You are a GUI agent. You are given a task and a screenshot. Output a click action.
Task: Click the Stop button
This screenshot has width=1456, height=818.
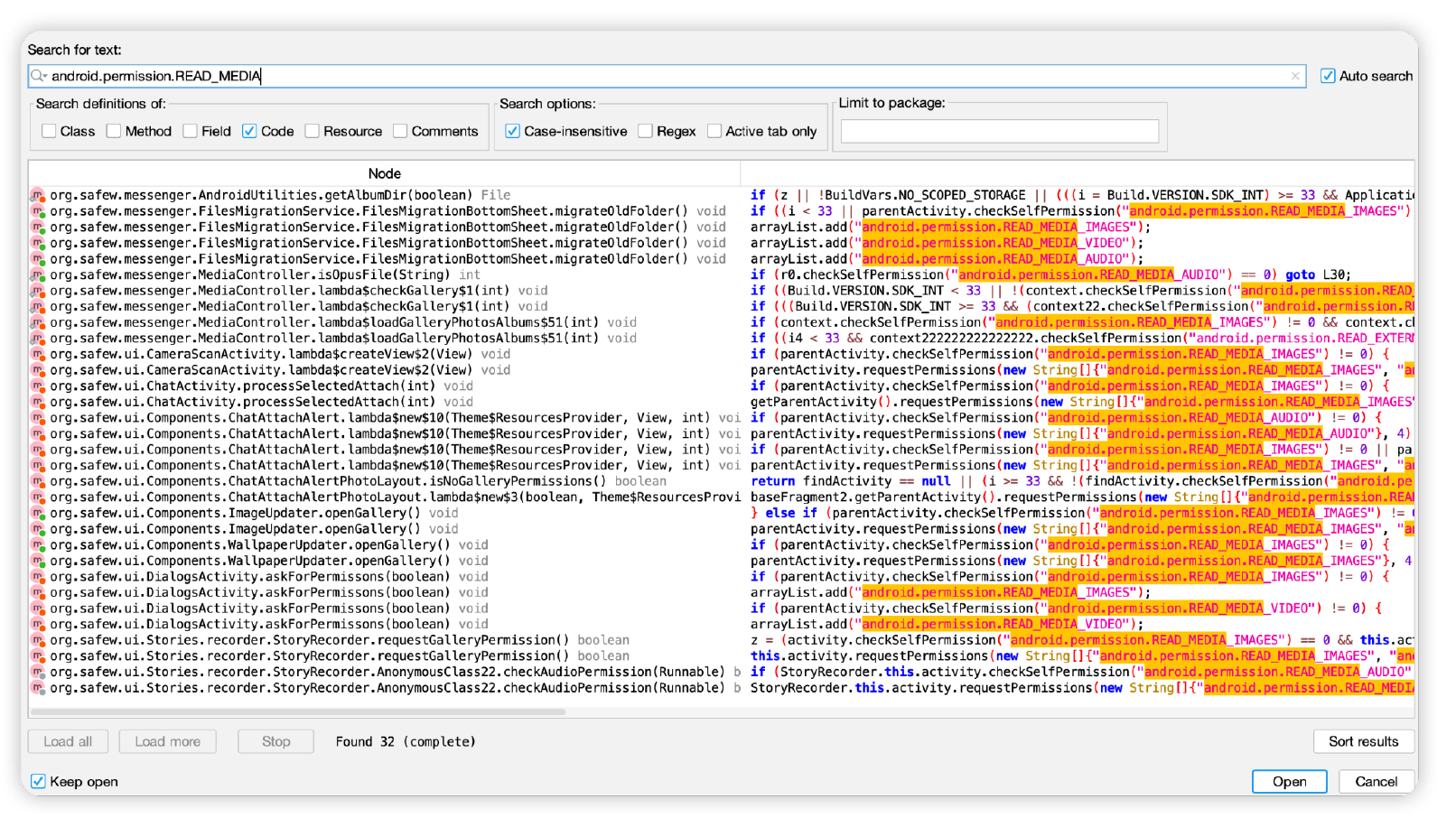[x=276, y=741]
